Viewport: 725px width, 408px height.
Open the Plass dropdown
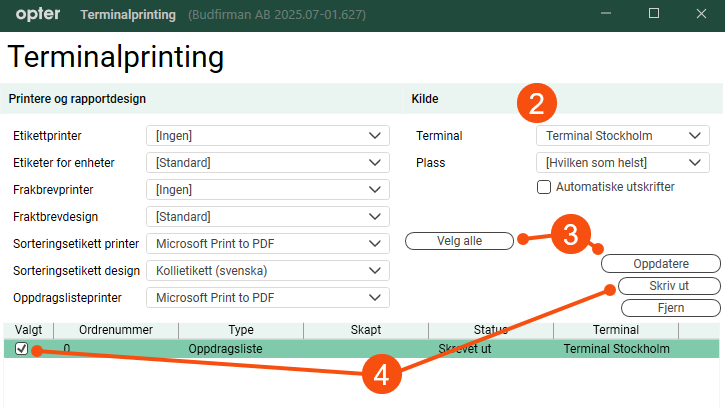[x=622, y=162]
